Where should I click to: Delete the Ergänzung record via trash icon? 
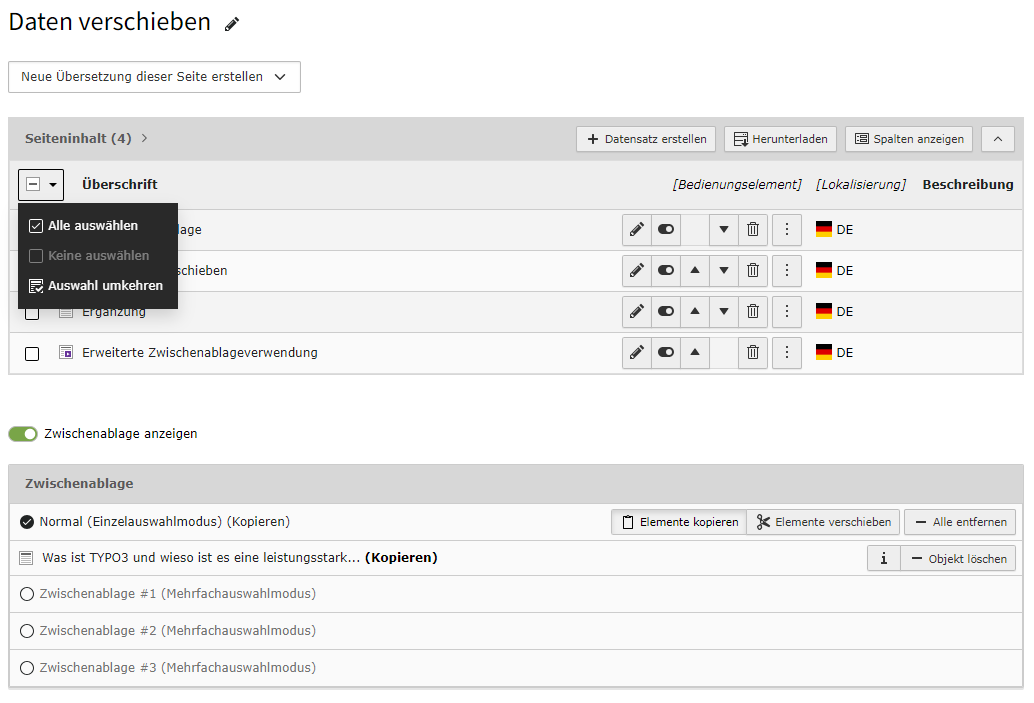(x=753, y=311)
